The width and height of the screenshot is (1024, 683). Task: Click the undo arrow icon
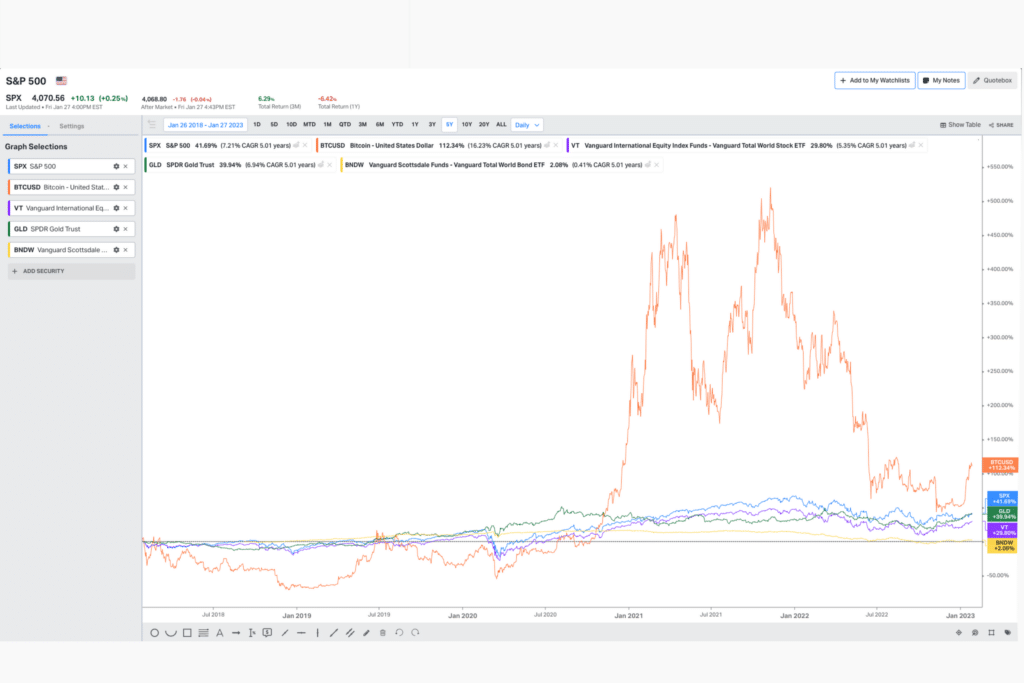(399, 633)
